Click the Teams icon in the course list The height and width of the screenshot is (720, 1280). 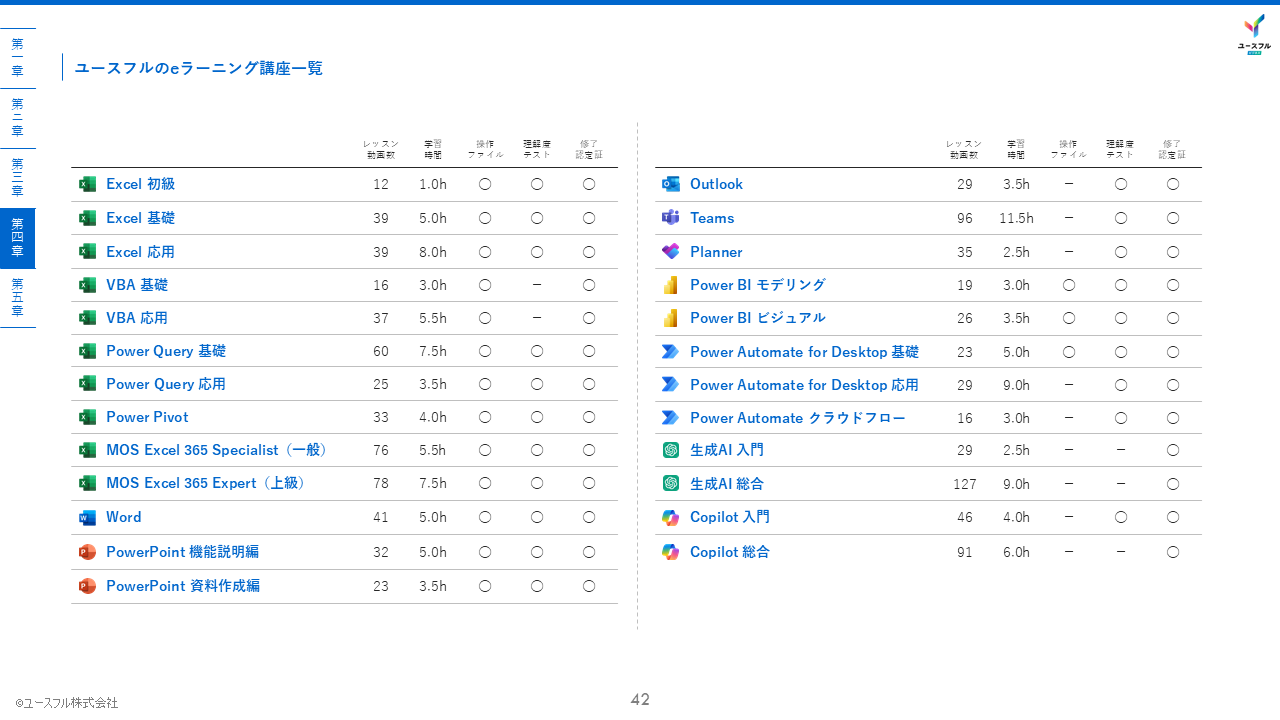pyautogui.click(x=671, y=218)
